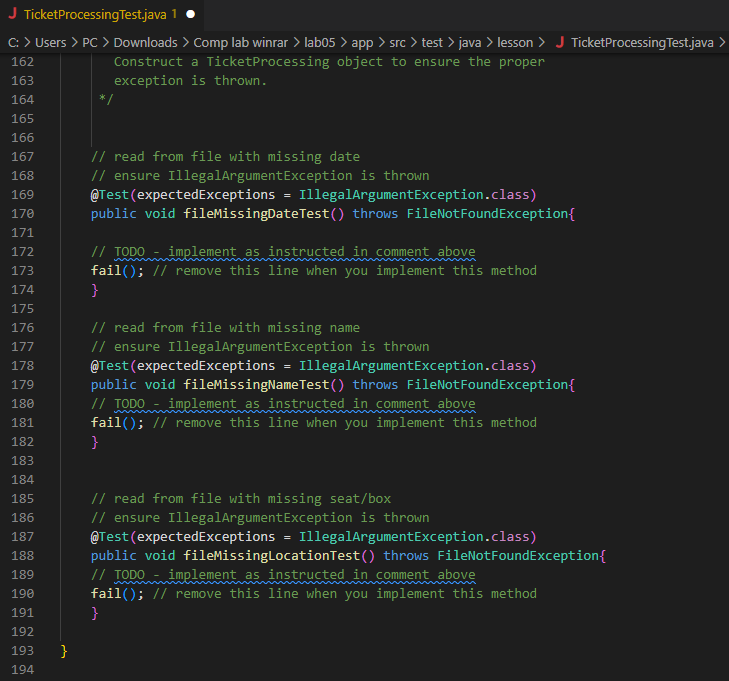Click line number 169 in the gutter
This screenshot has height=681, width=729.
[23, 195]
